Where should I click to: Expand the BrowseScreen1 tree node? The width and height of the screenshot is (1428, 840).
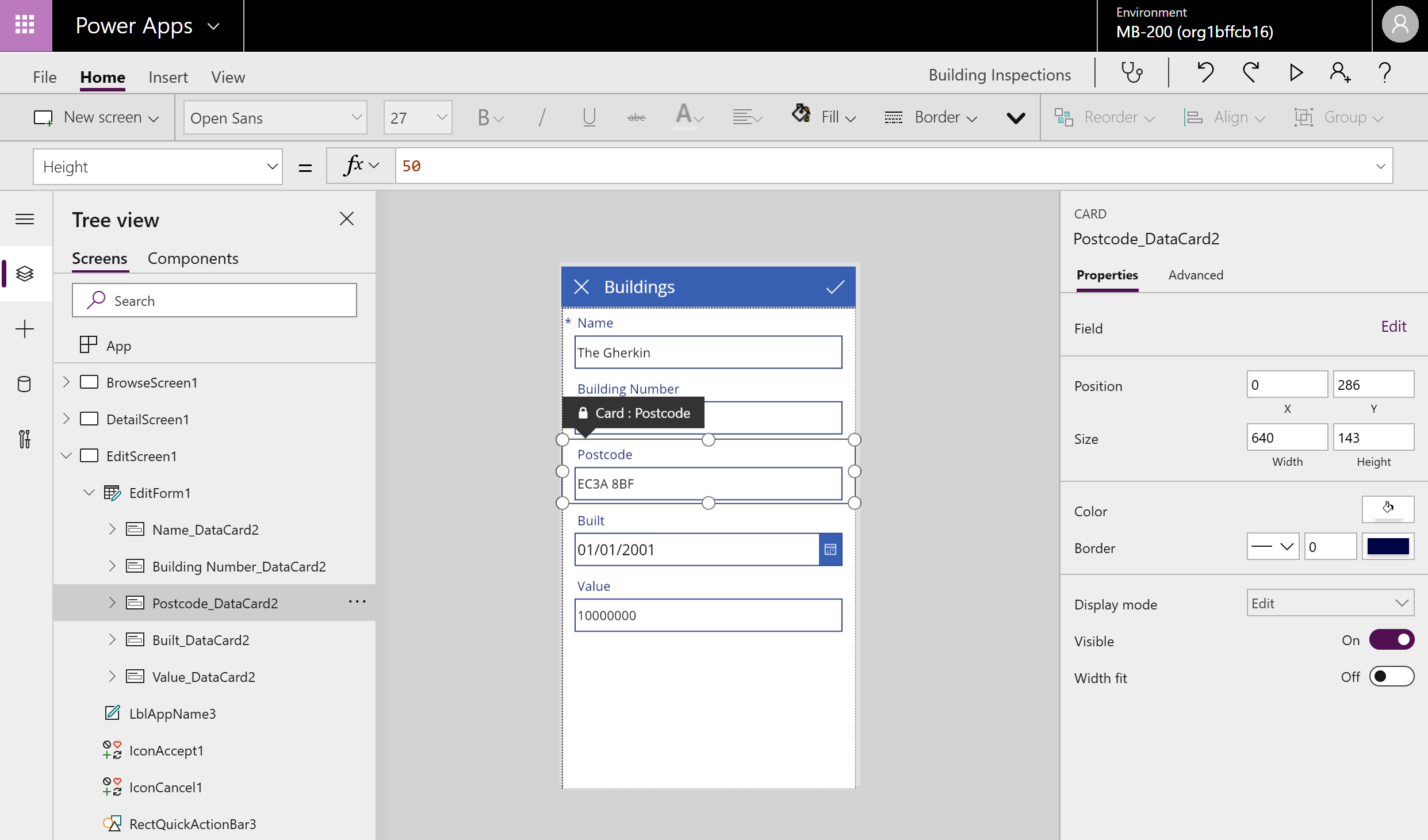66,382
